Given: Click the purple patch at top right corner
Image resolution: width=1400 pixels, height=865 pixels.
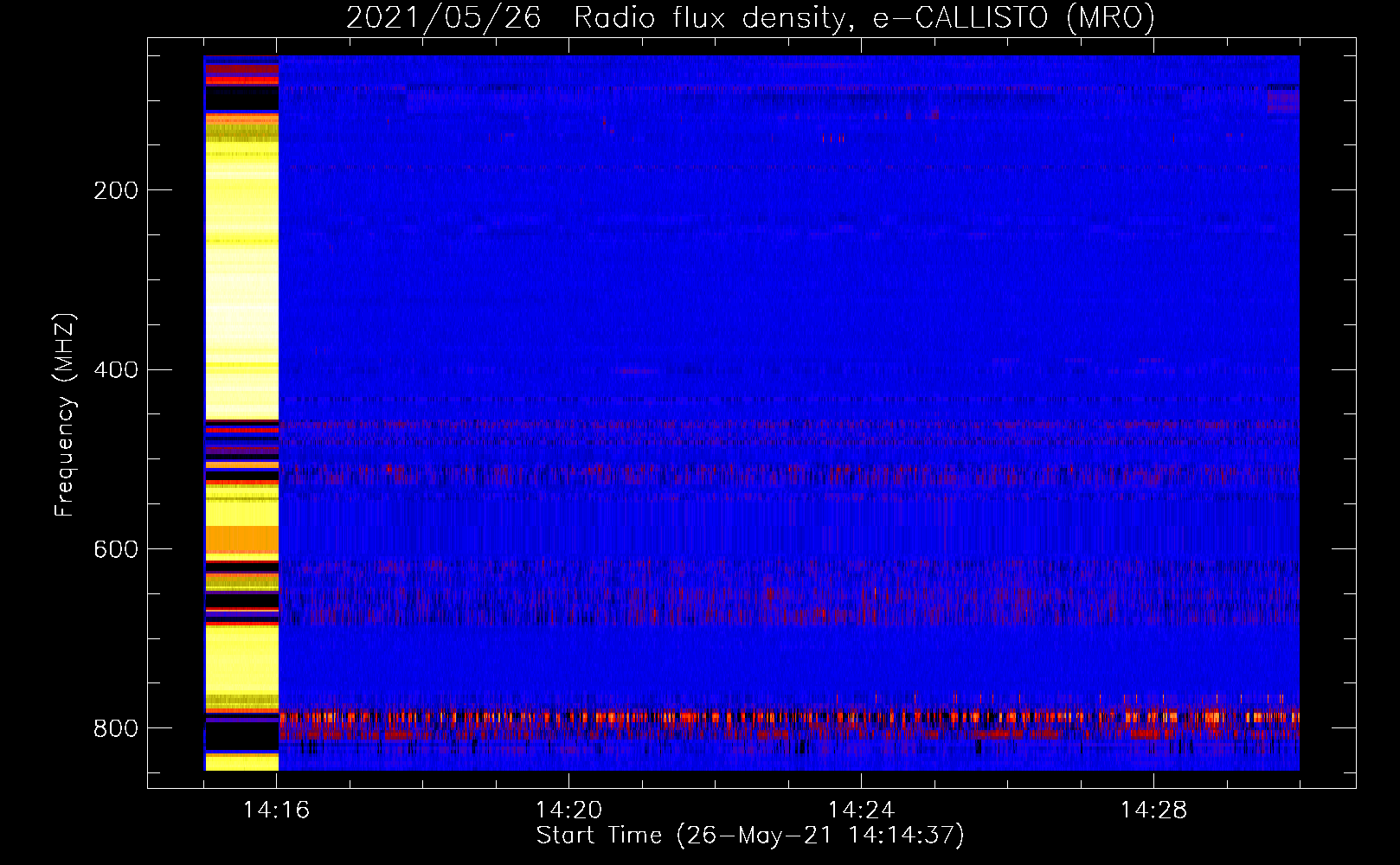Looking at the screenshot, I should click(x=1283, y=99).
